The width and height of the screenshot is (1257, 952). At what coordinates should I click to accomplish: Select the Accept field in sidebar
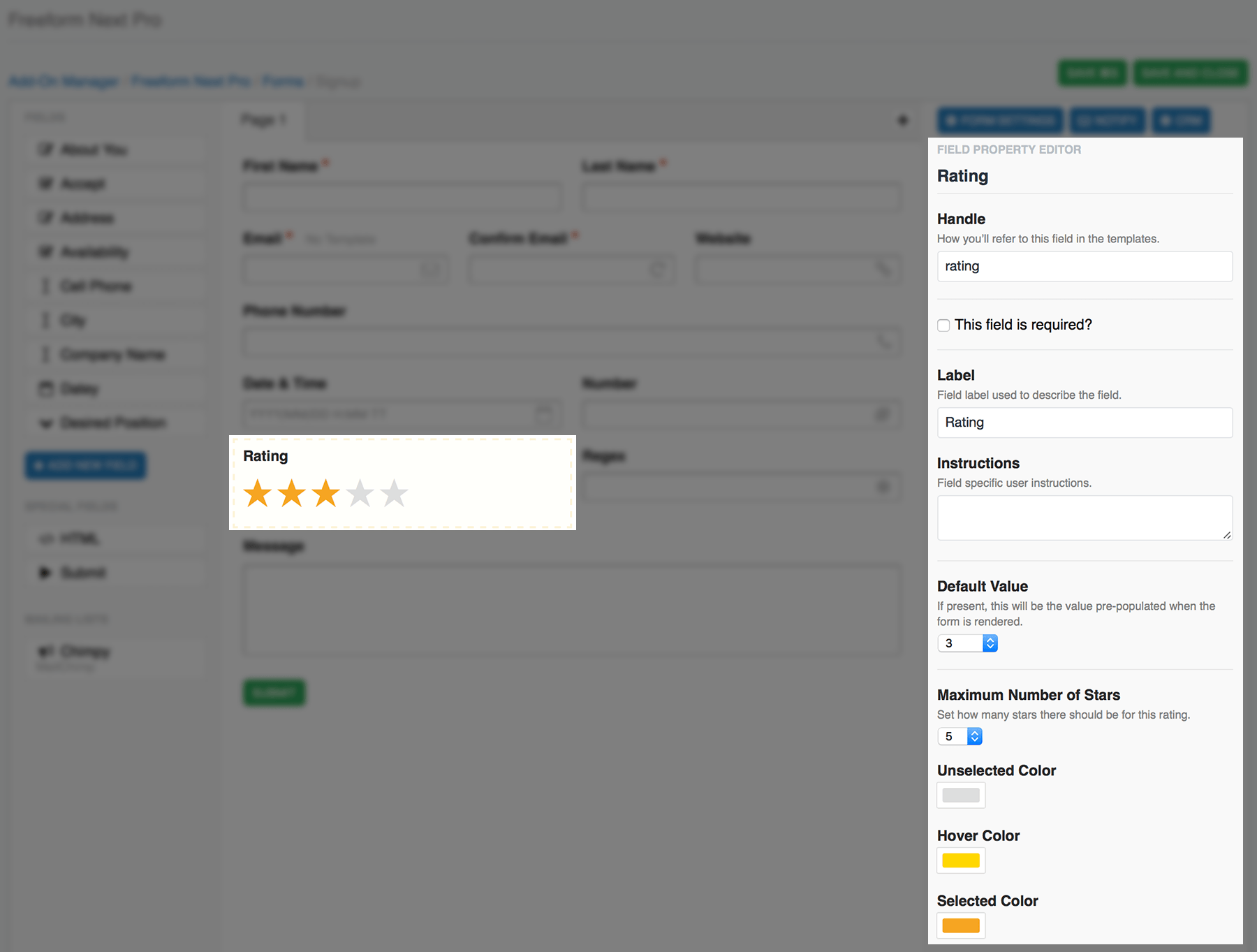[x=116, y=184]
